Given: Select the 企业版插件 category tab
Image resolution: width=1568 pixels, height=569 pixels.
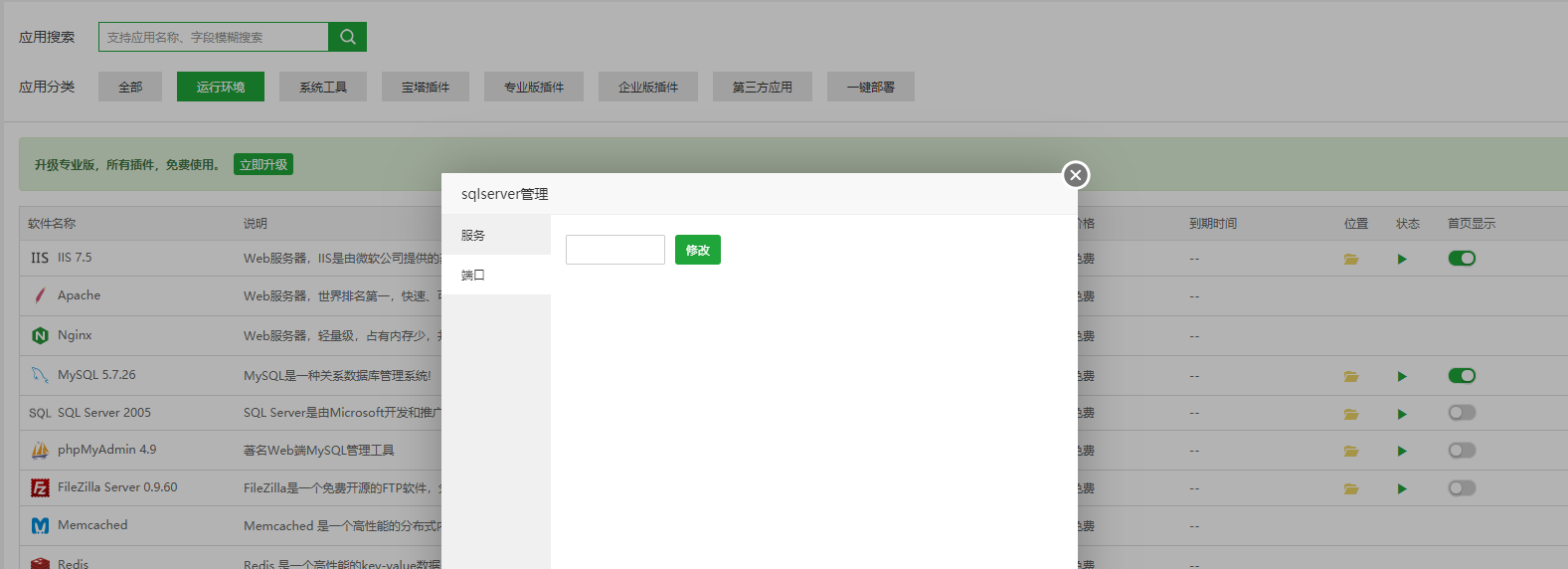Looking at the screenshot, I should point(648,87).
